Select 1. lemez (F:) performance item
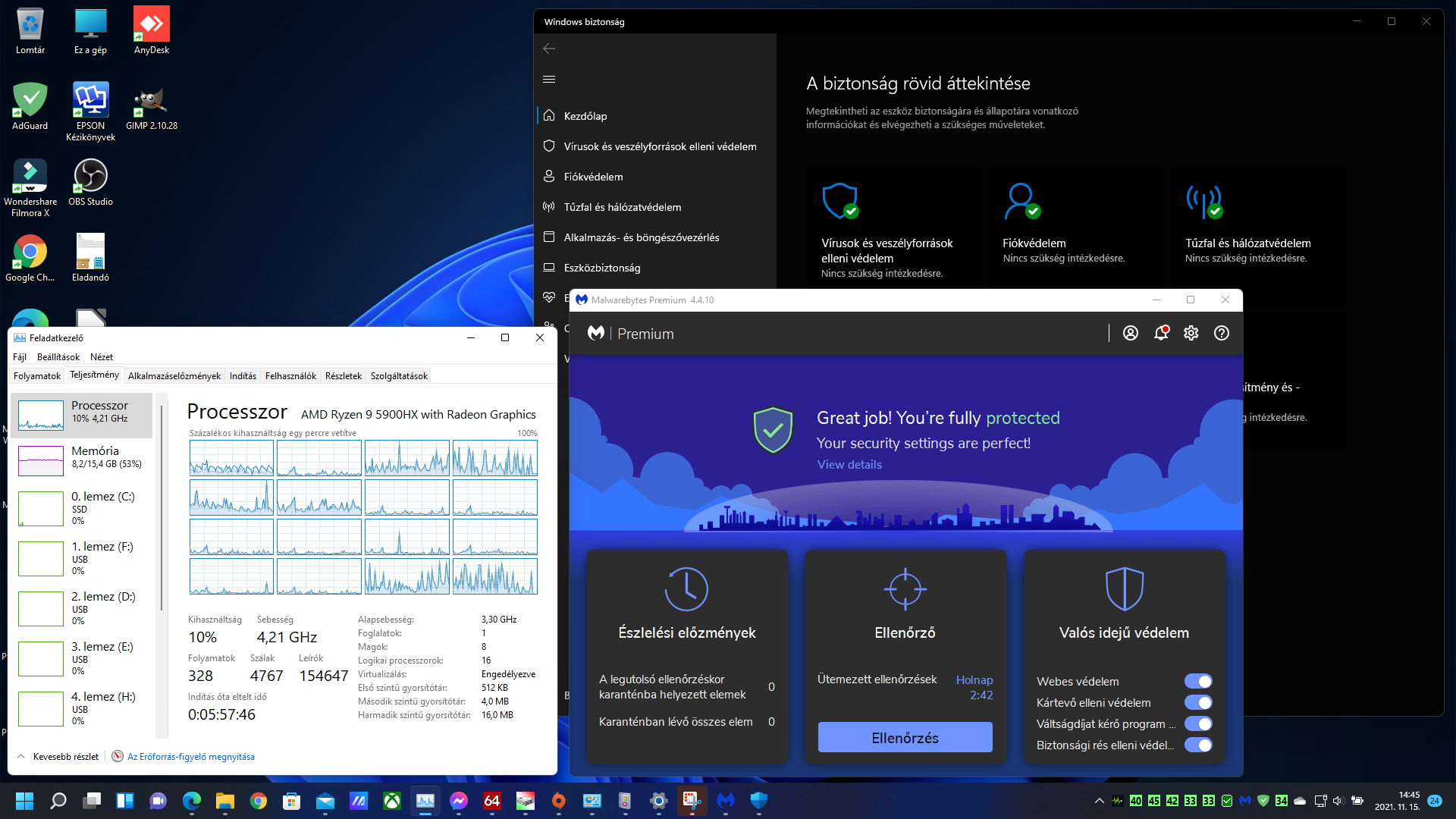1456x819 pixels. tap(82, 559)
